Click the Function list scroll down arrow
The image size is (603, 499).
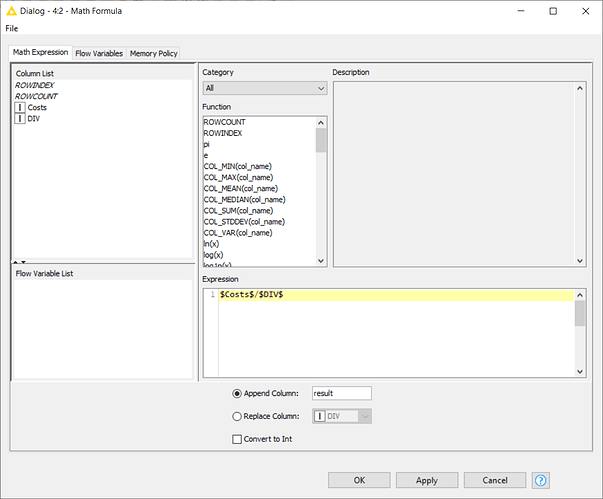click(321, 261)
